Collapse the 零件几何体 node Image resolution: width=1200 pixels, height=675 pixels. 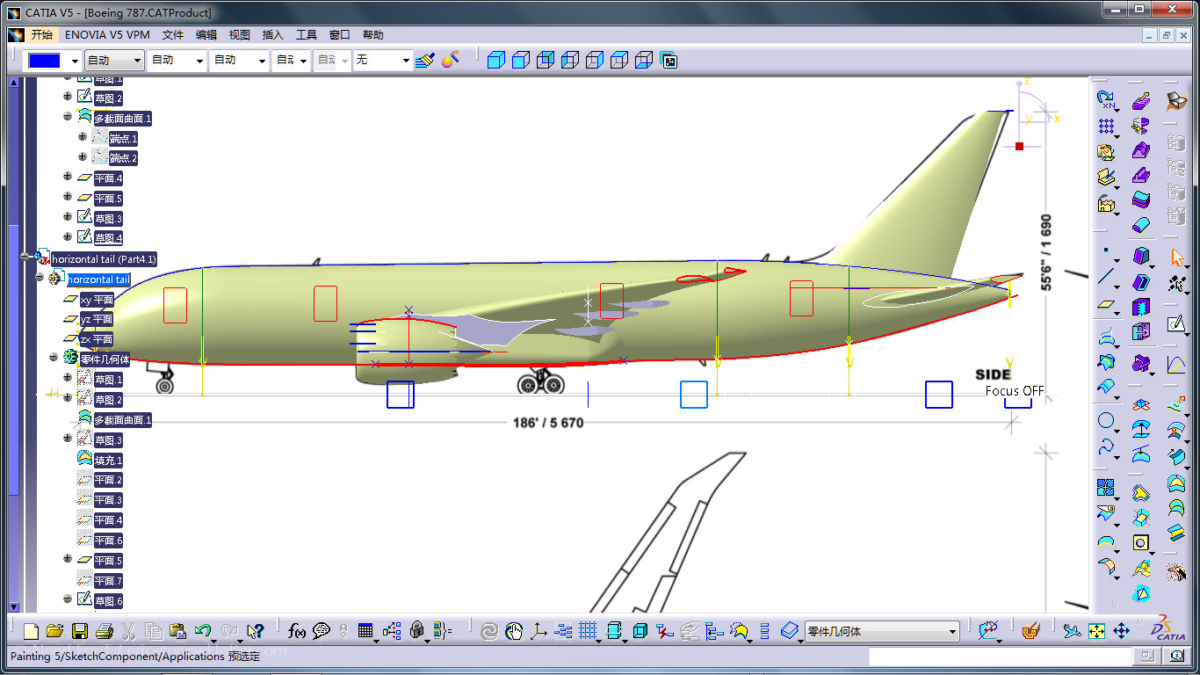[54, 357]
